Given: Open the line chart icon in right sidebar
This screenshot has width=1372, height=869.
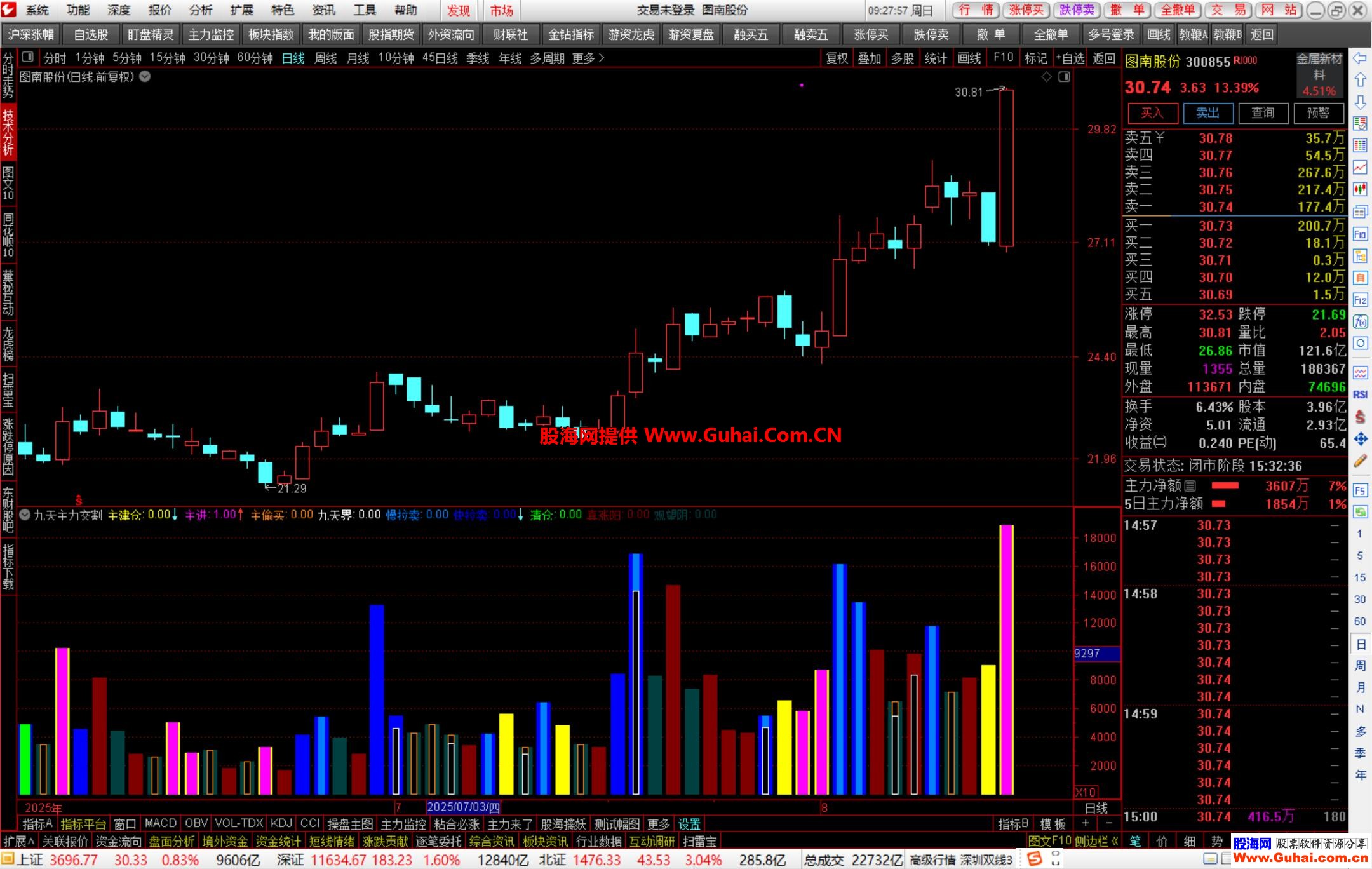Looking at the screenshot, I should 1360,167.
